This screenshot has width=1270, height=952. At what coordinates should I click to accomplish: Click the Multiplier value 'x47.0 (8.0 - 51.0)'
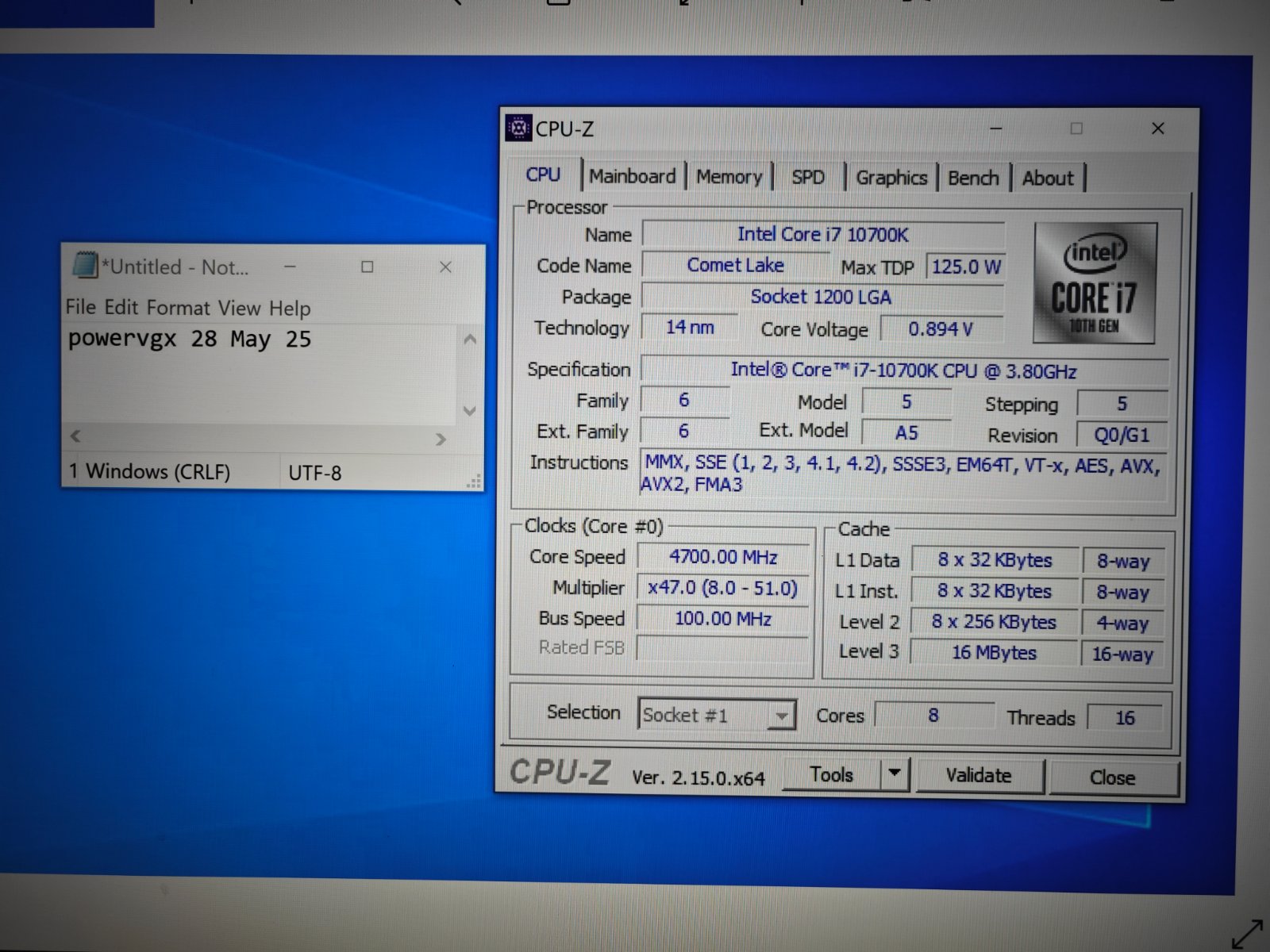click(x=723, y=588)
